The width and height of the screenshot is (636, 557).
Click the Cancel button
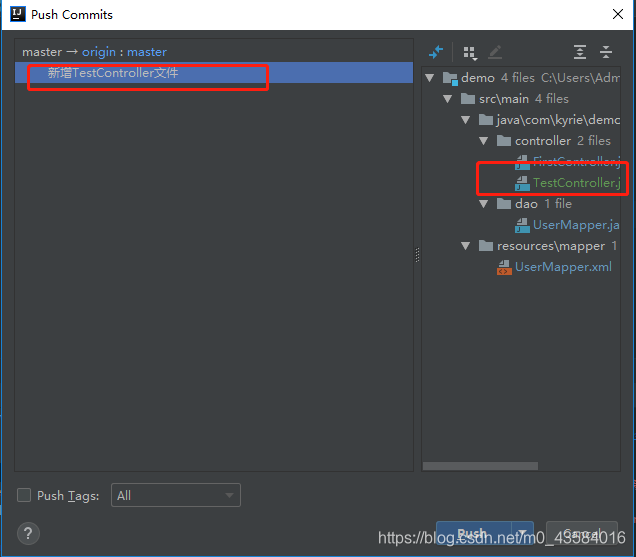click(582, 532)
